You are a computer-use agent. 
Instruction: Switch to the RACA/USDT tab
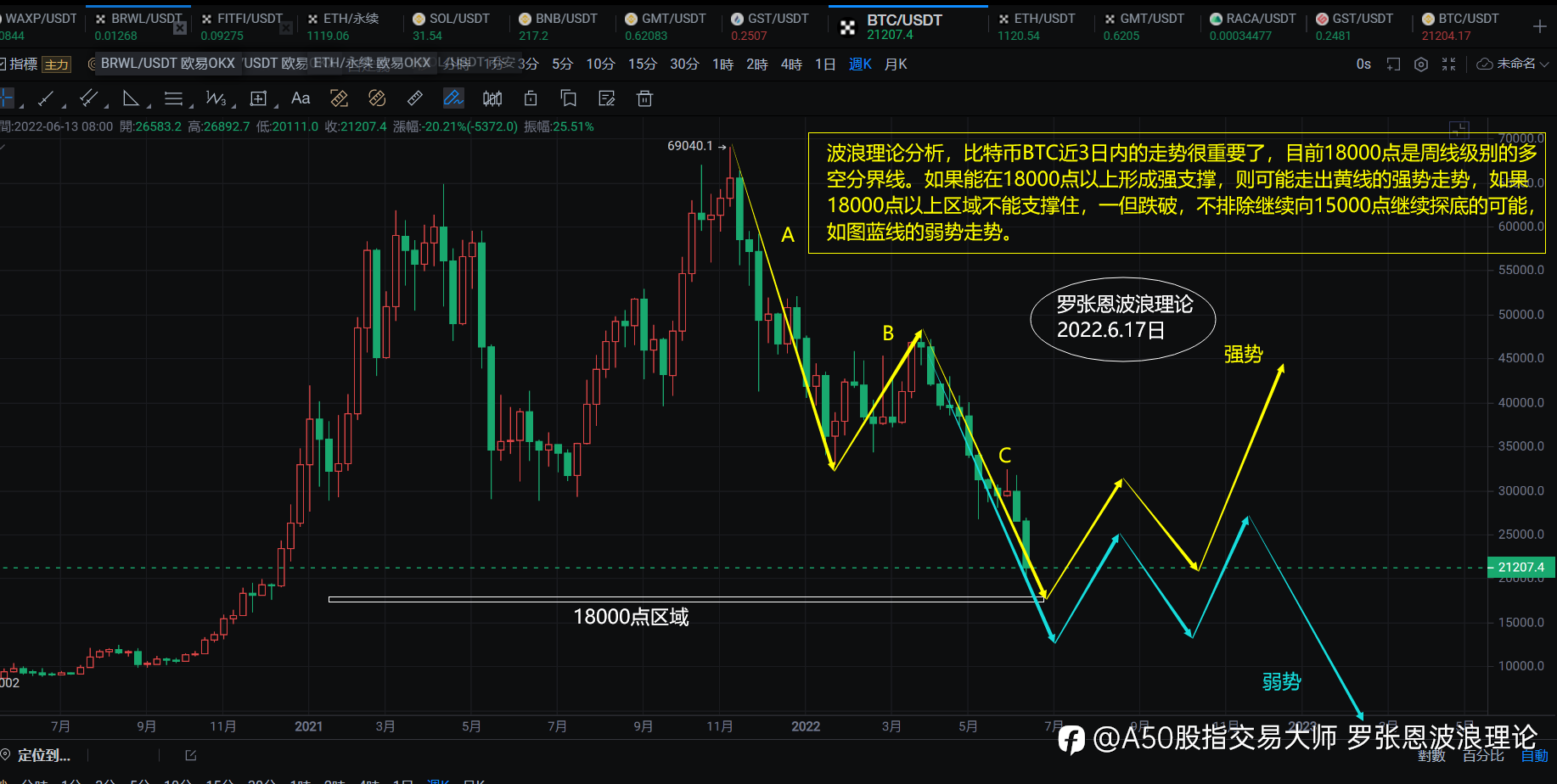(1252, 26)
